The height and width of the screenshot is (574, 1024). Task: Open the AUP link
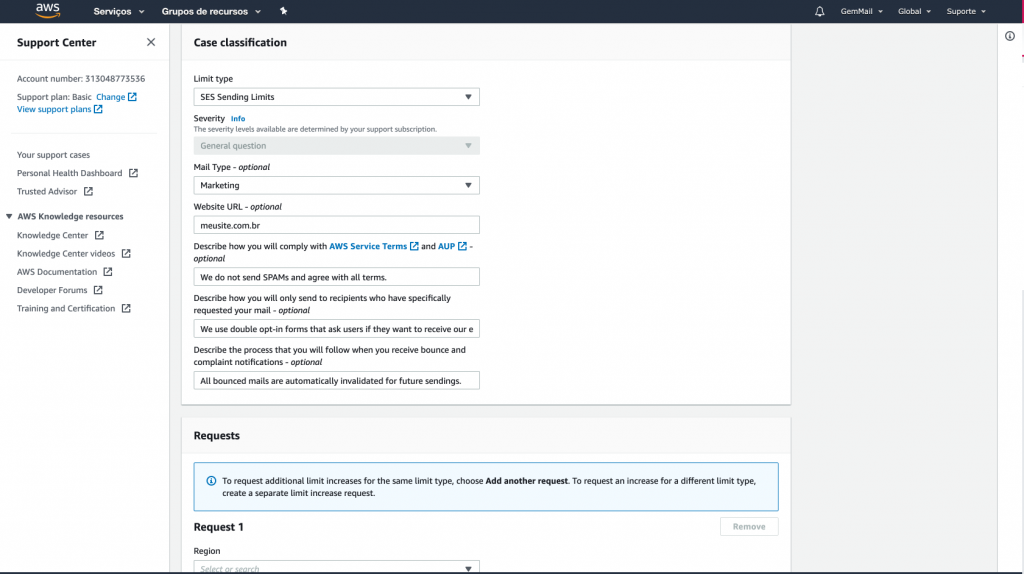[x=446, y=246]
